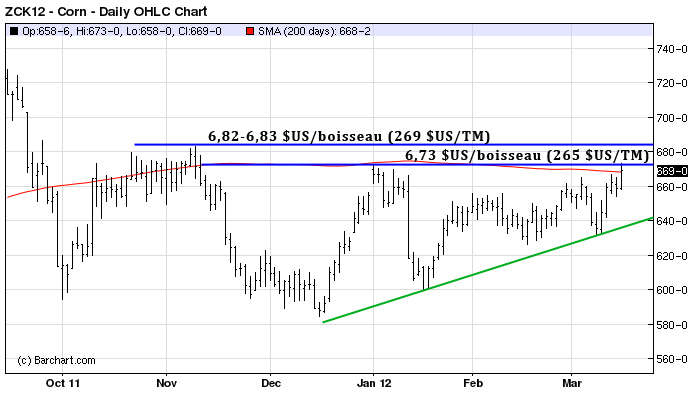This screenshot has height=395, width=694.
Task: Click the highlighted 669-0 current price tag
Action: 672,171
